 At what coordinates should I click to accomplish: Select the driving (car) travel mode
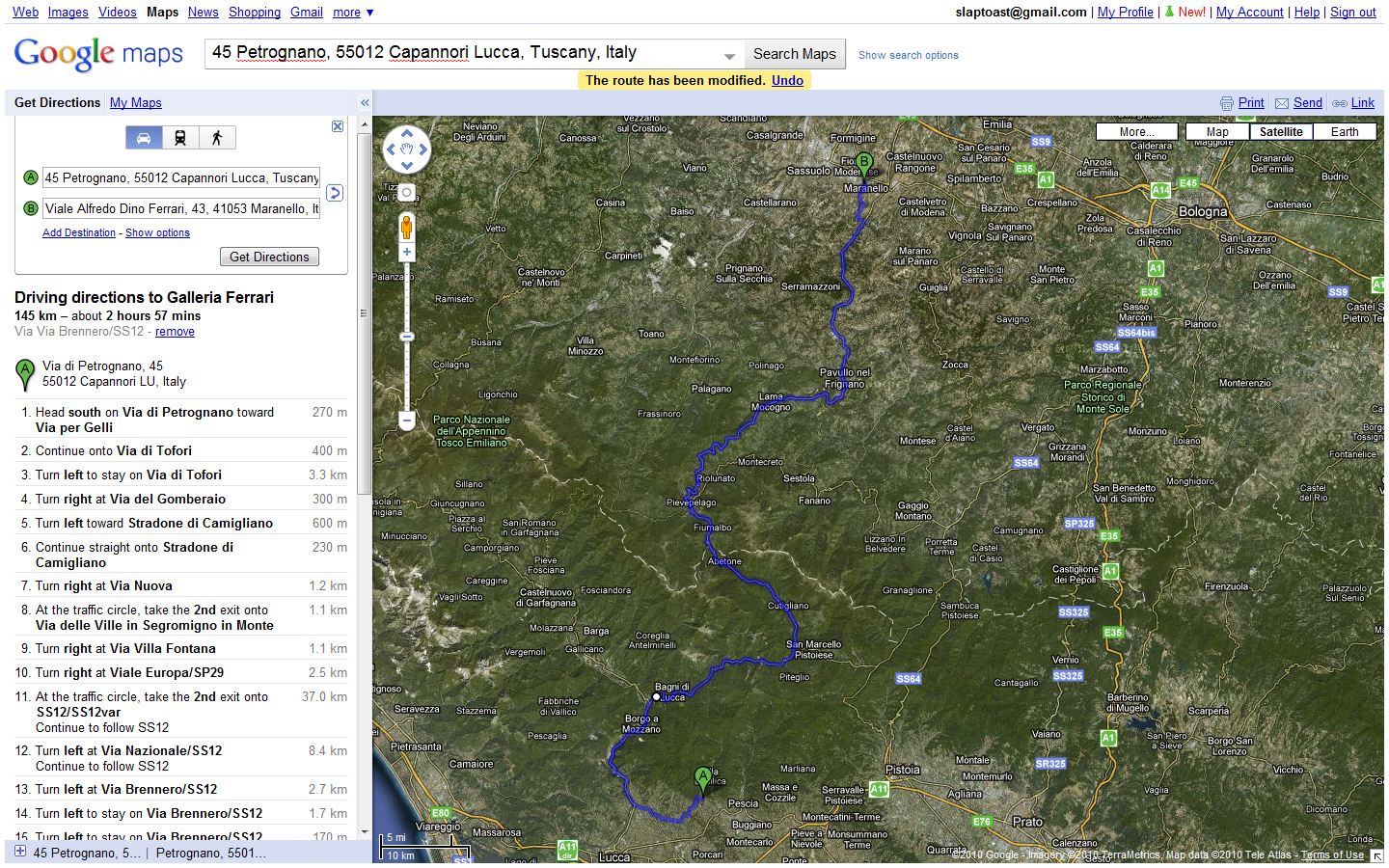144,138
